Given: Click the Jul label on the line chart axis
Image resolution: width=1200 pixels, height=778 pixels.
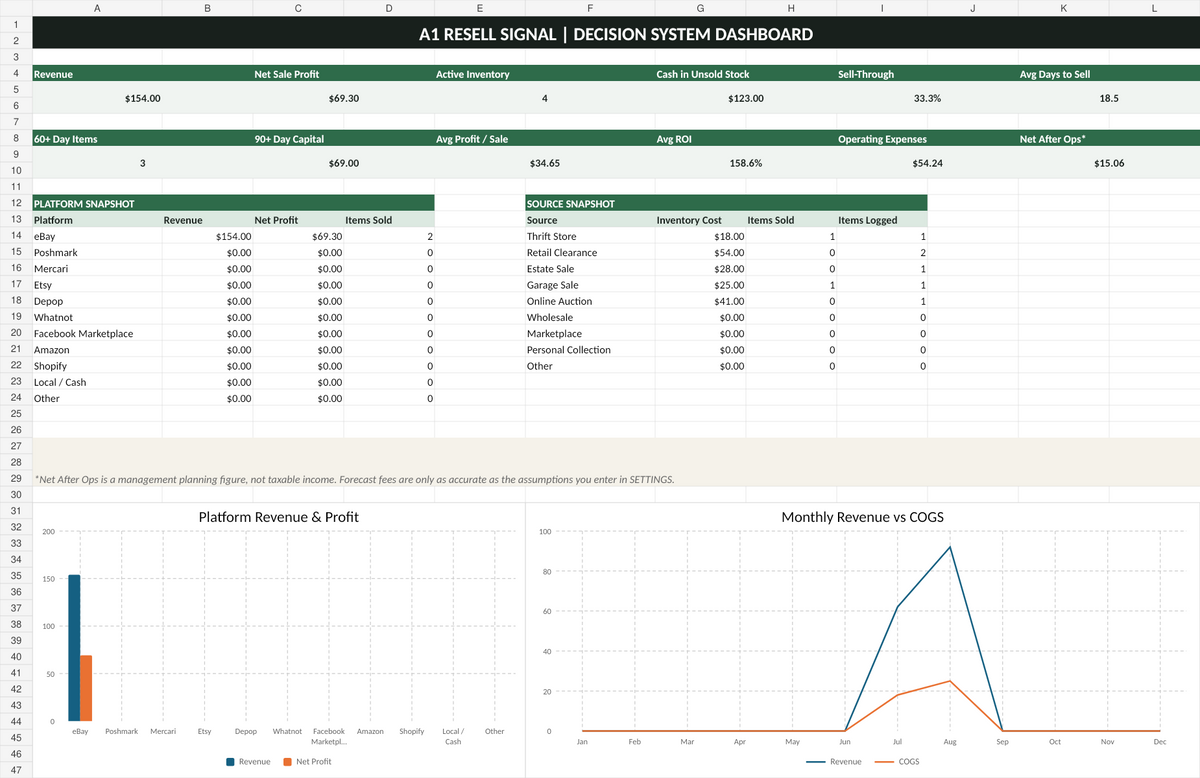Looking at the screenshot, I should tap(897, 742).
